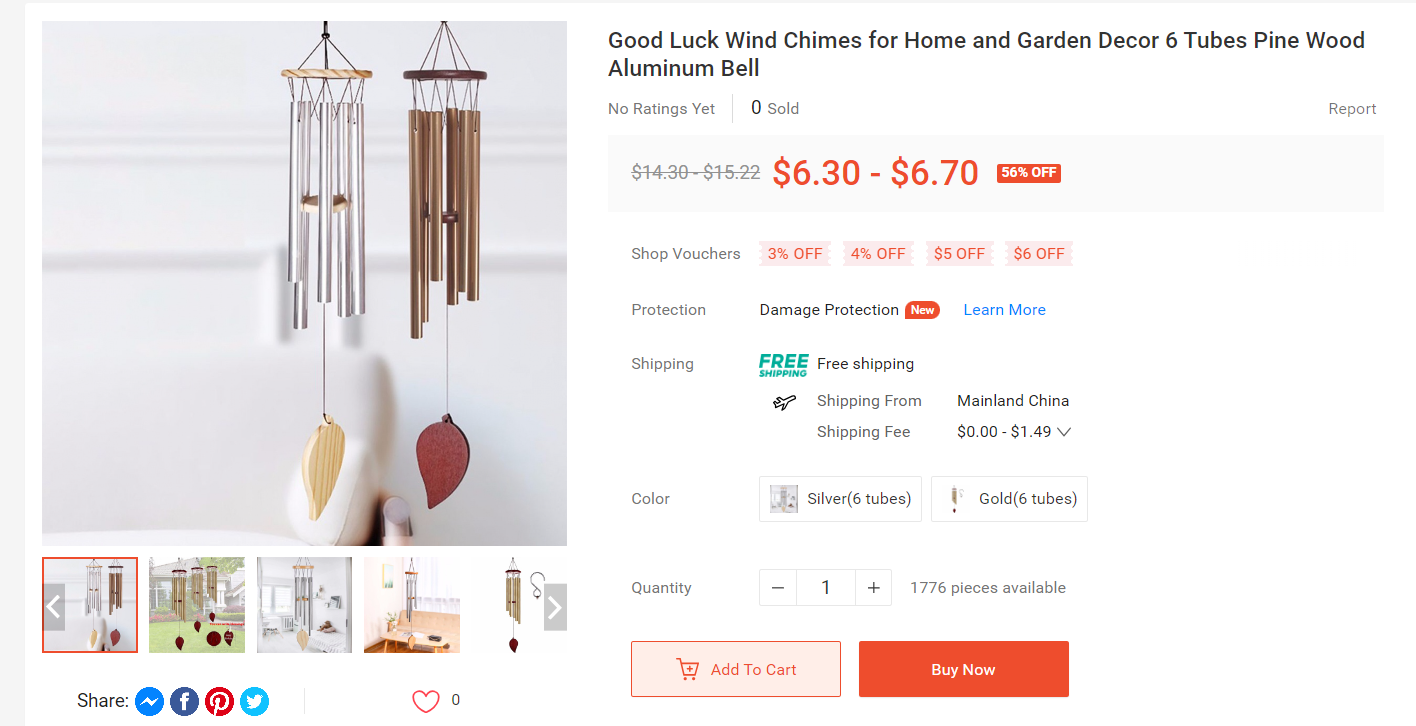The image size is (1416, 726).
Task: Claim the $6 OFF shop voucher
Action: tap(1039, 254)
